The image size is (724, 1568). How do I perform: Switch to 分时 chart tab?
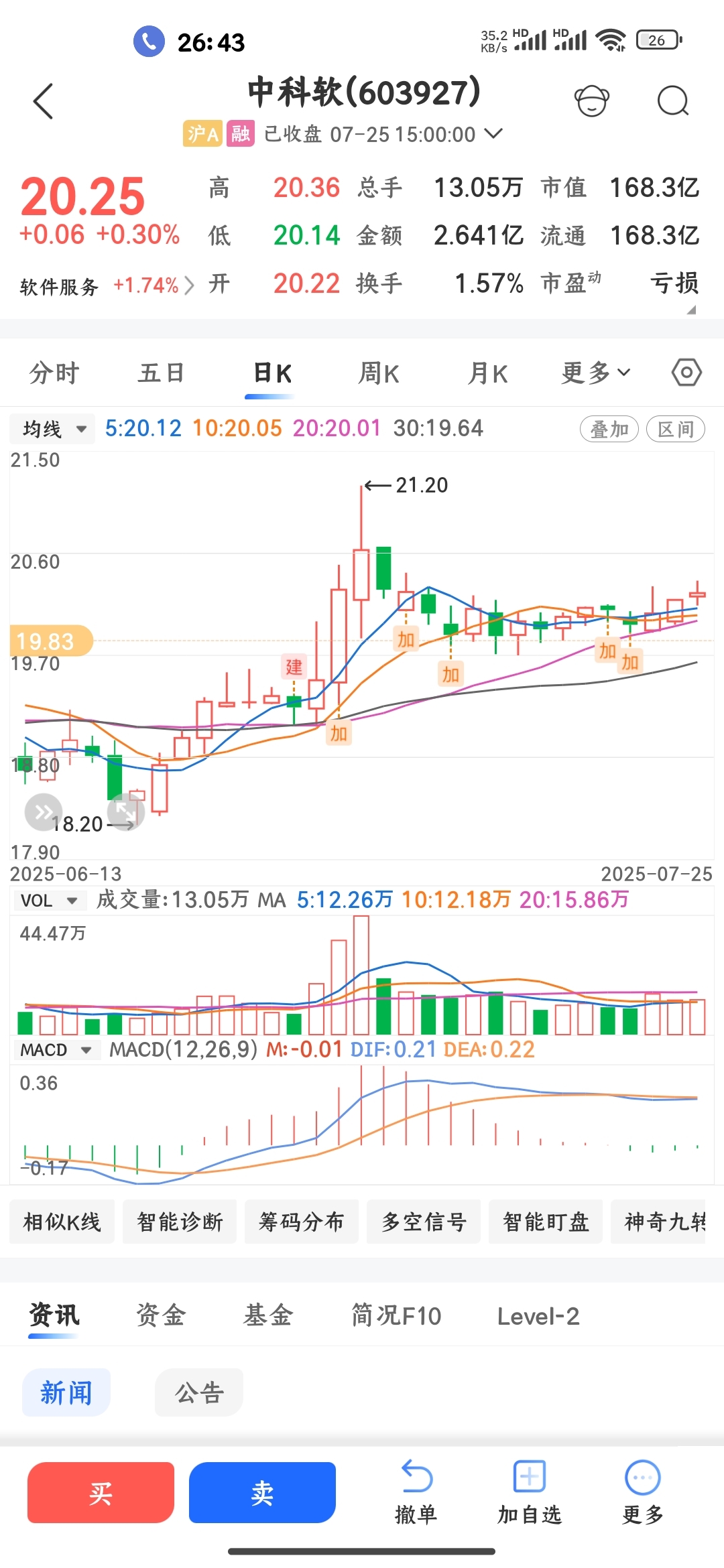point(54,373)
